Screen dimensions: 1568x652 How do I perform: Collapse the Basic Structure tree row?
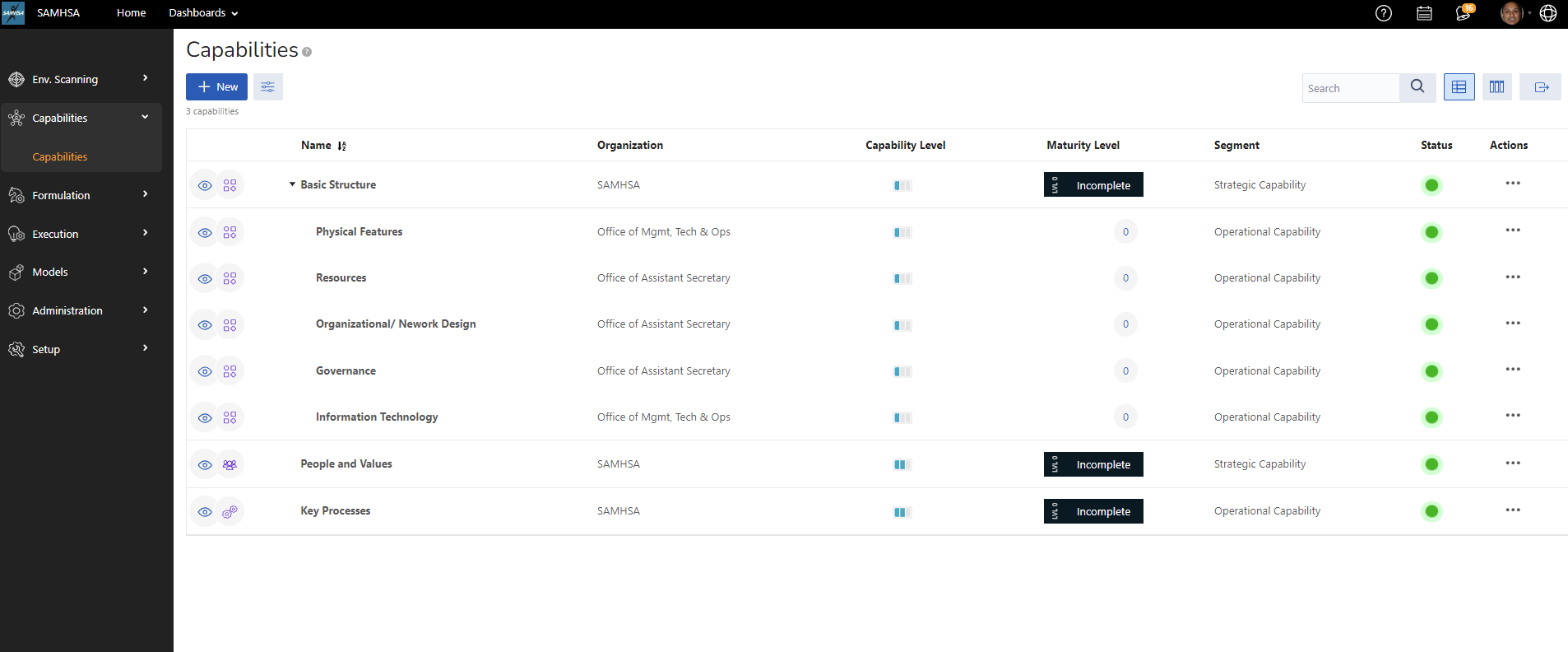tap(292, 184)
